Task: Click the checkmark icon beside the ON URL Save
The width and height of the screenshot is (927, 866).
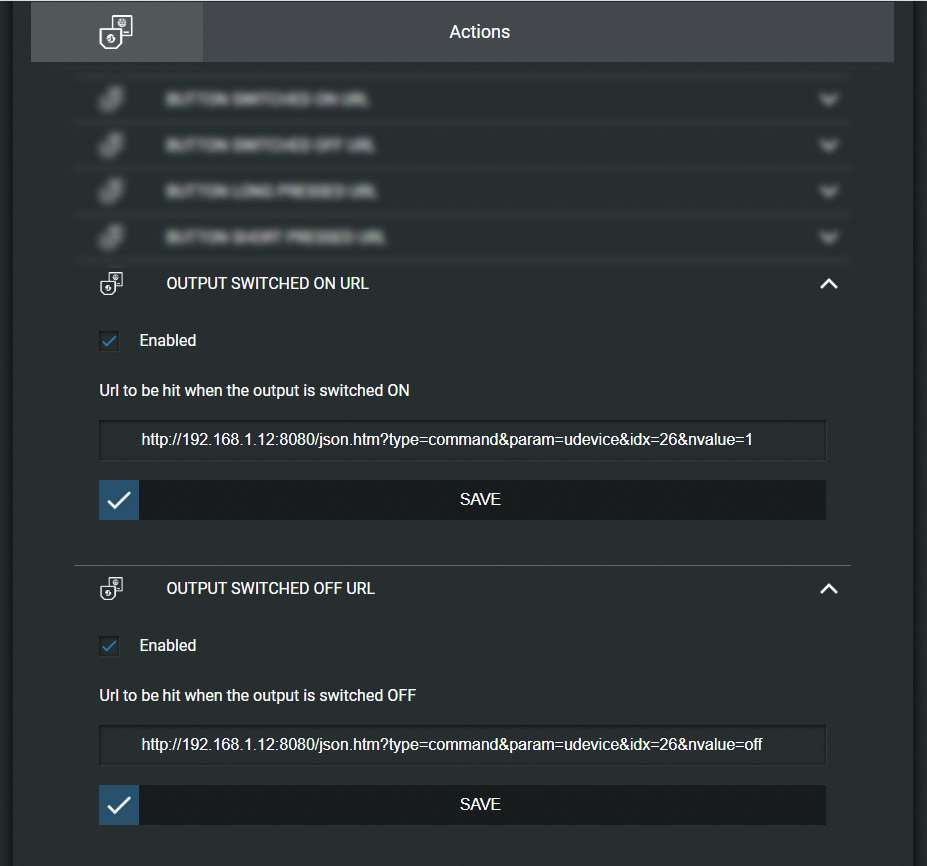Action: [x=119, y=500]
